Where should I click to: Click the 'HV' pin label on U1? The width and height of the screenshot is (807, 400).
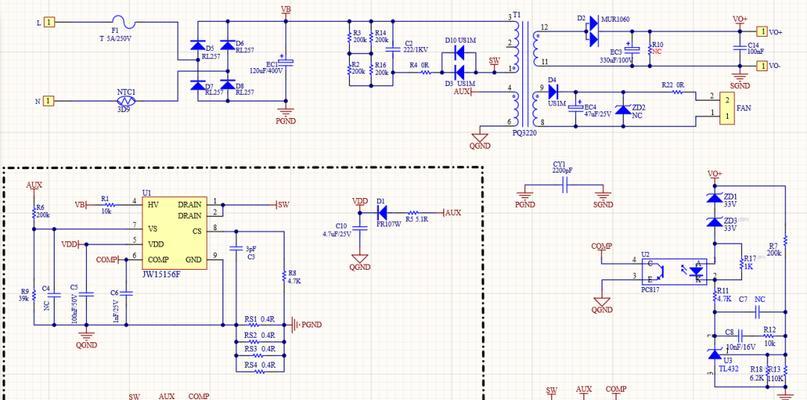[152, 205]
